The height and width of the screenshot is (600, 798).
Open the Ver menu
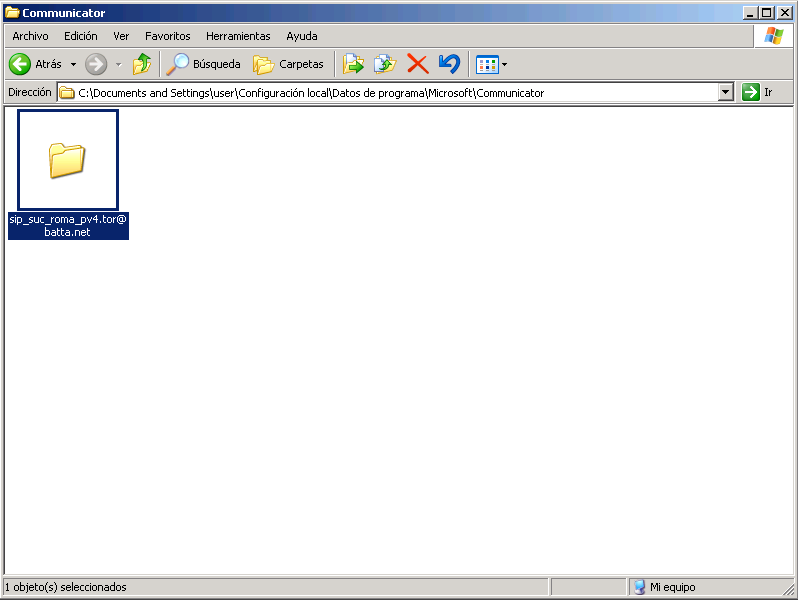tap(121, 36)
